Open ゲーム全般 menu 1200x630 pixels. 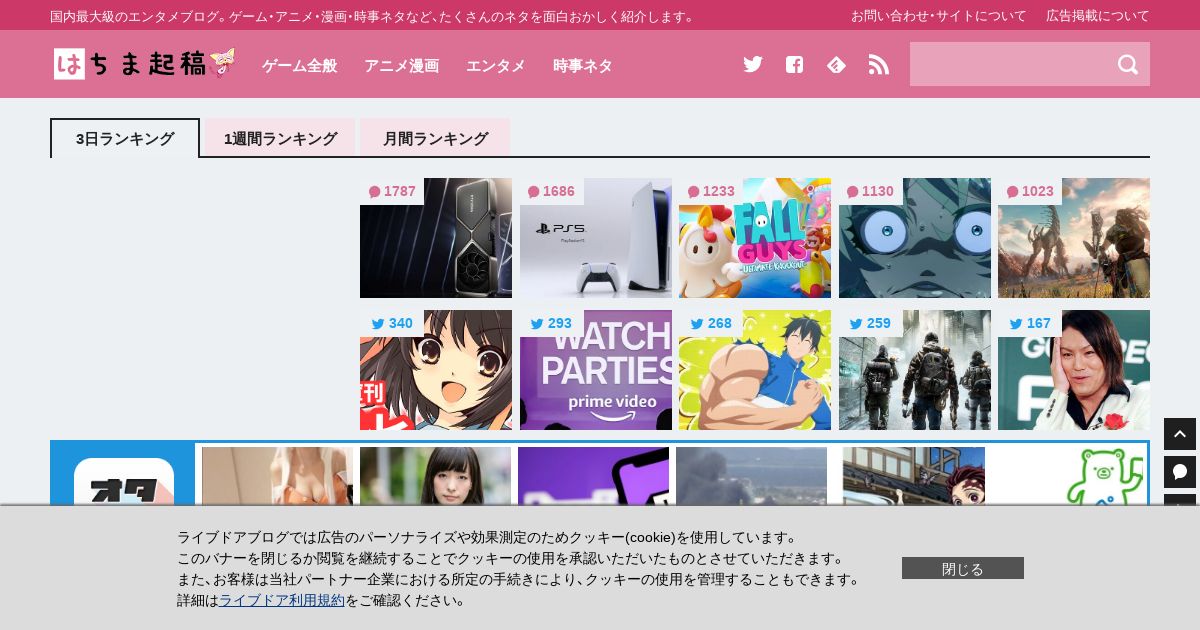(x=299, y=65)
